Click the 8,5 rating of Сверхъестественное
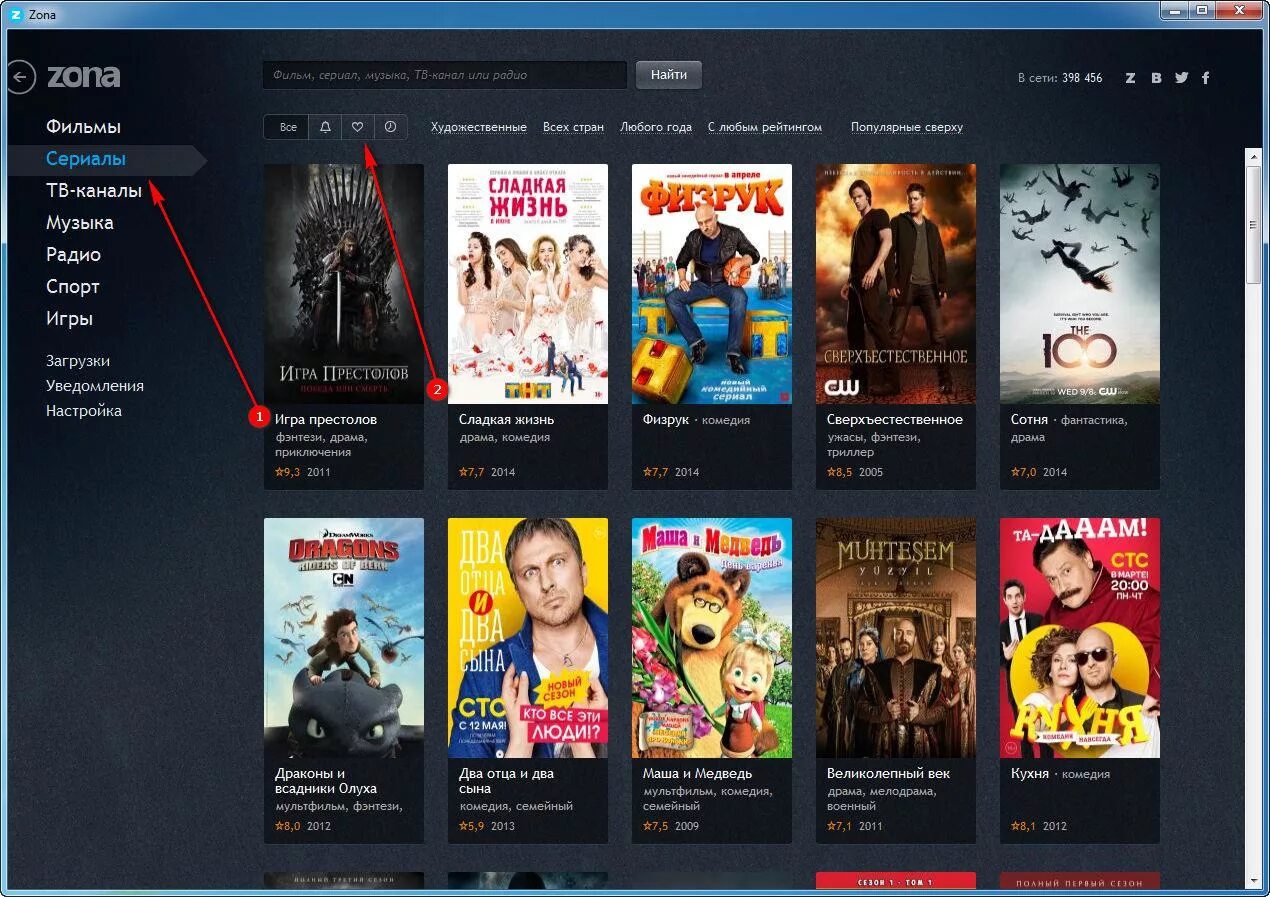 point(840,472)
